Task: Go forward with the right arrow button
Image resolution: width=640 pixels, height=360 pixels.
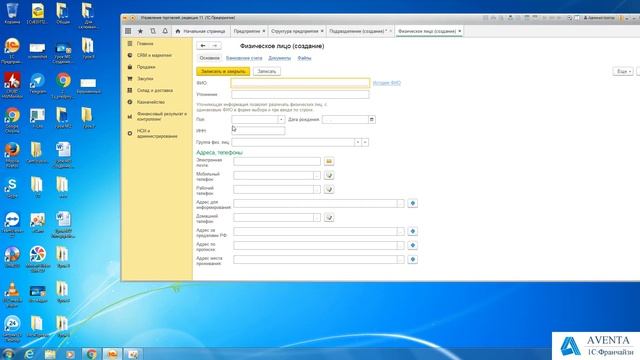Action: coord(215,46)
